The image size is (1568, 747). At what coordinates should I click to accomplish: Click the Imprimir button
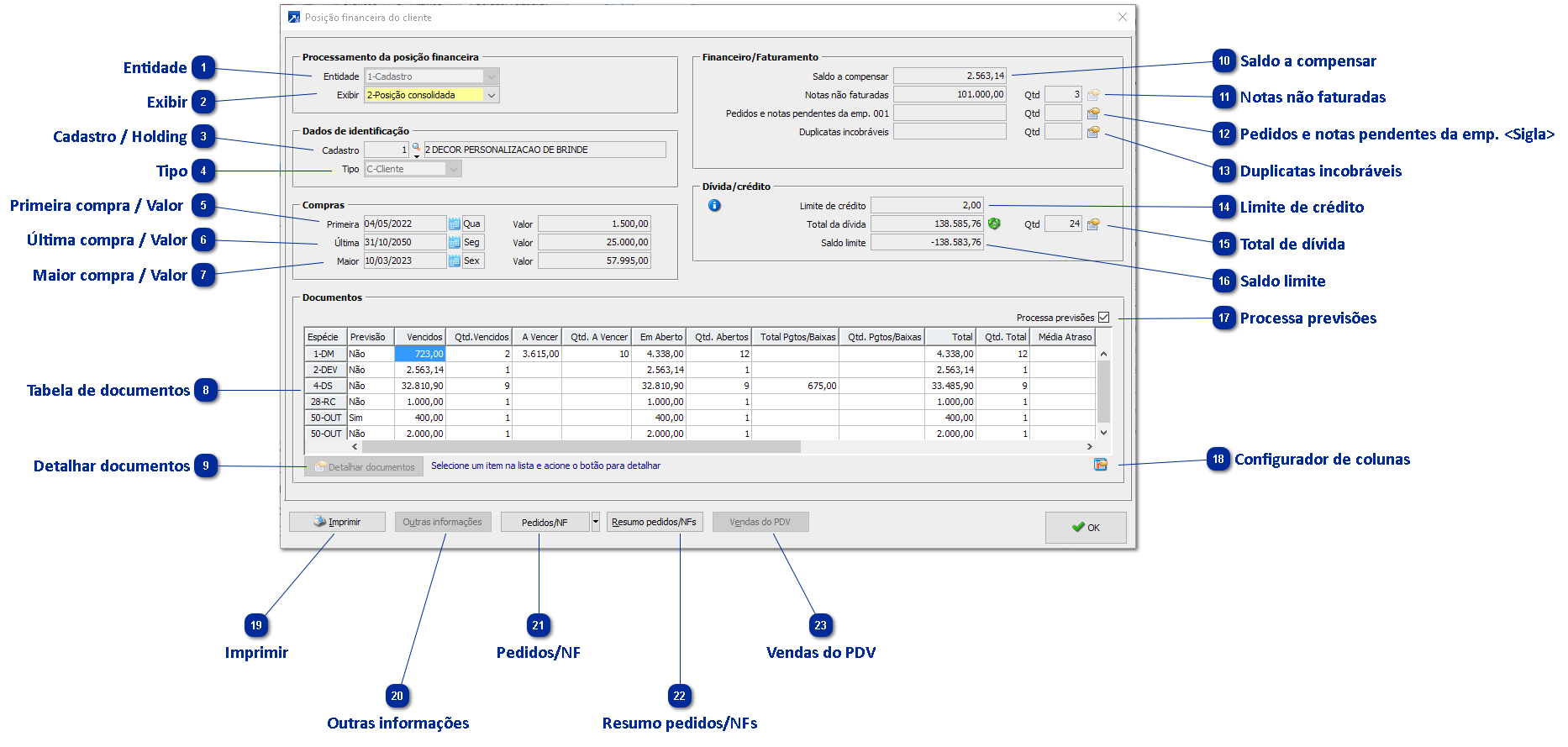pos(337,522)
